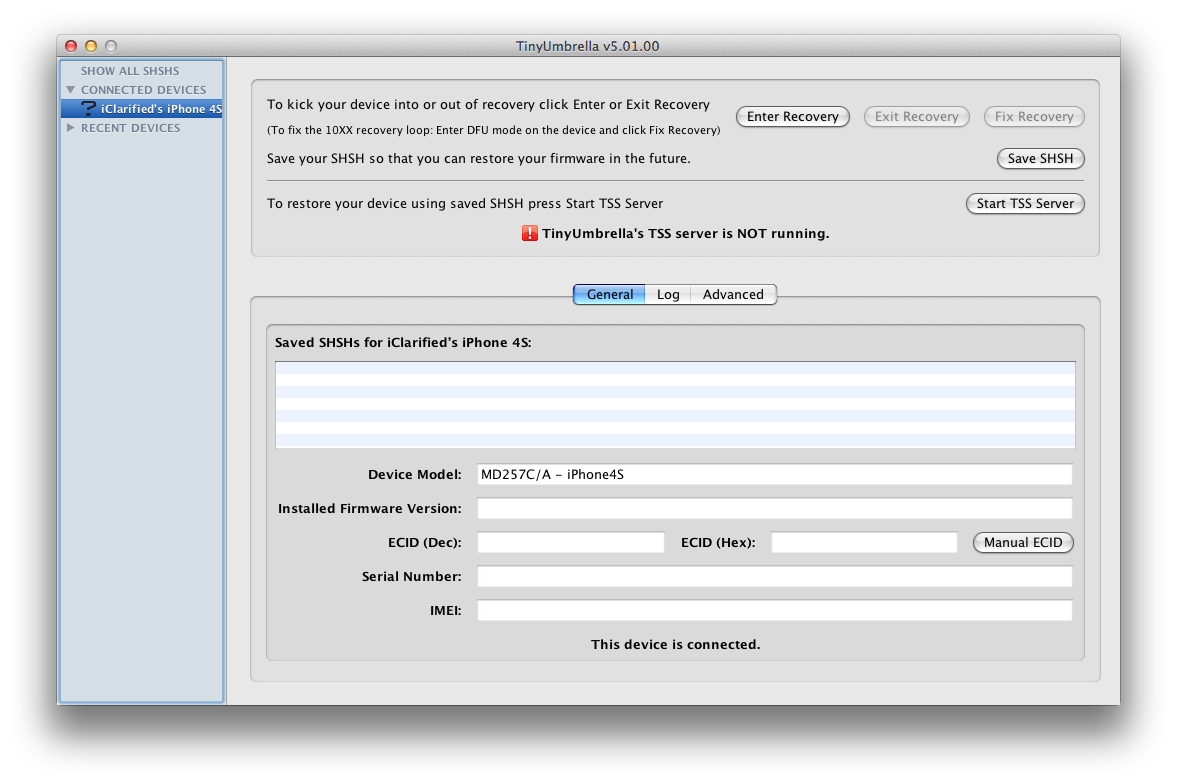Switch to the General tab
The height and width of the screenshot is (784, 1177).
pyautogui.click(x=609, y=295)
